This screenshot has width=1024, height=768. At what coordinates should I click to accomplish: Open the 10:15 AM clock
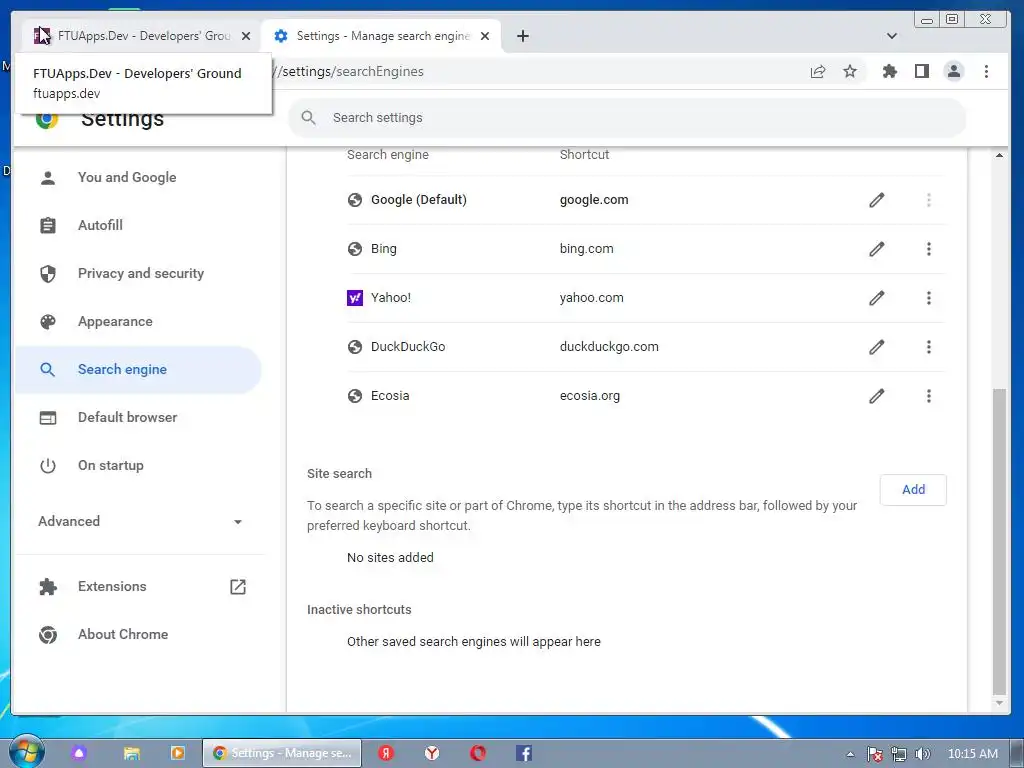coord(972,754)
